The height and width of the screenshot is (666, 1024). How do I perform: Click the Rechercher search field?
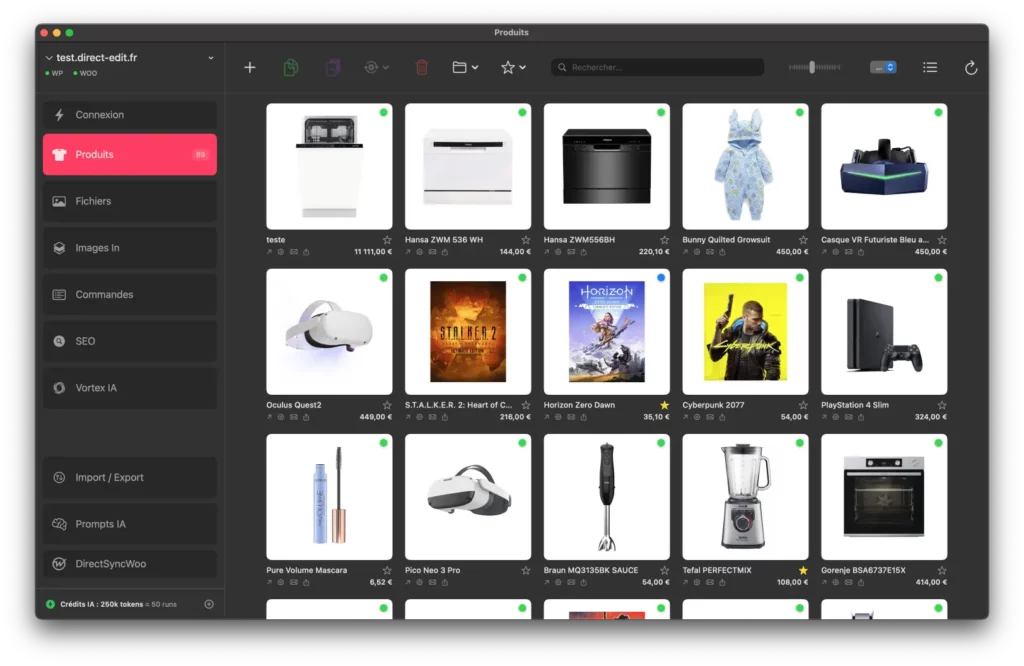point(658,67)
